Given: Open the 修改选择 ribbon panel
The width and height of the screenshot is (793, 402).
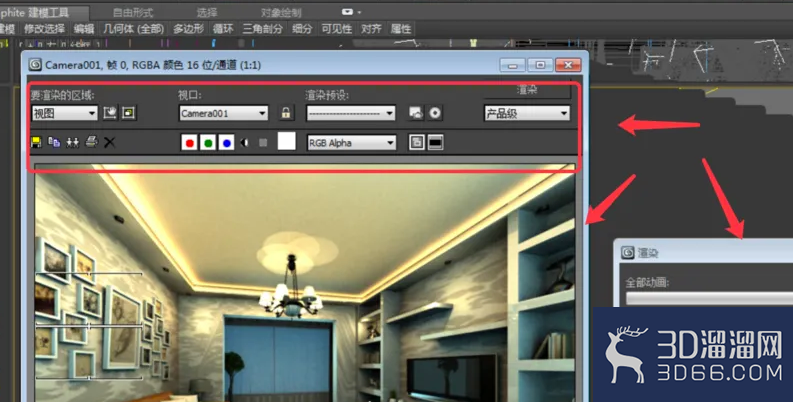Looking at the screenshot, I should (45, 29).
